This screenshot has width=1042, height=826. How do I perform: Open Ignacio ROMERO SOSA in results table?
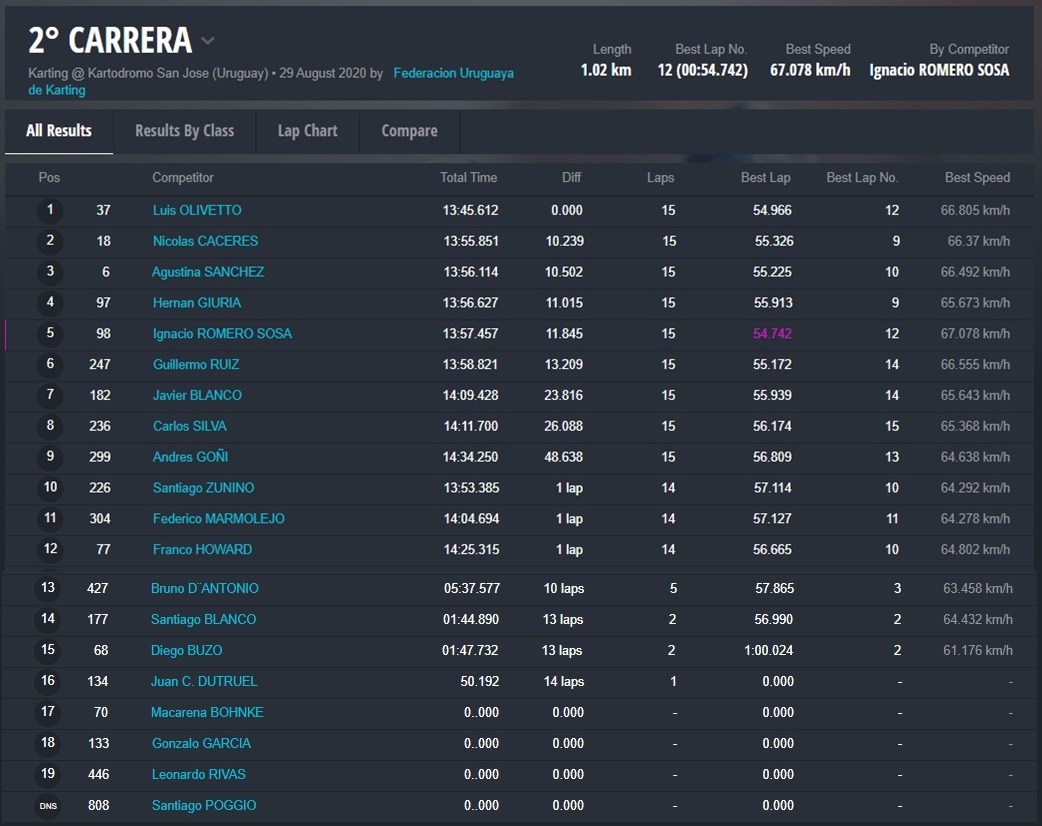coord(222,334)
